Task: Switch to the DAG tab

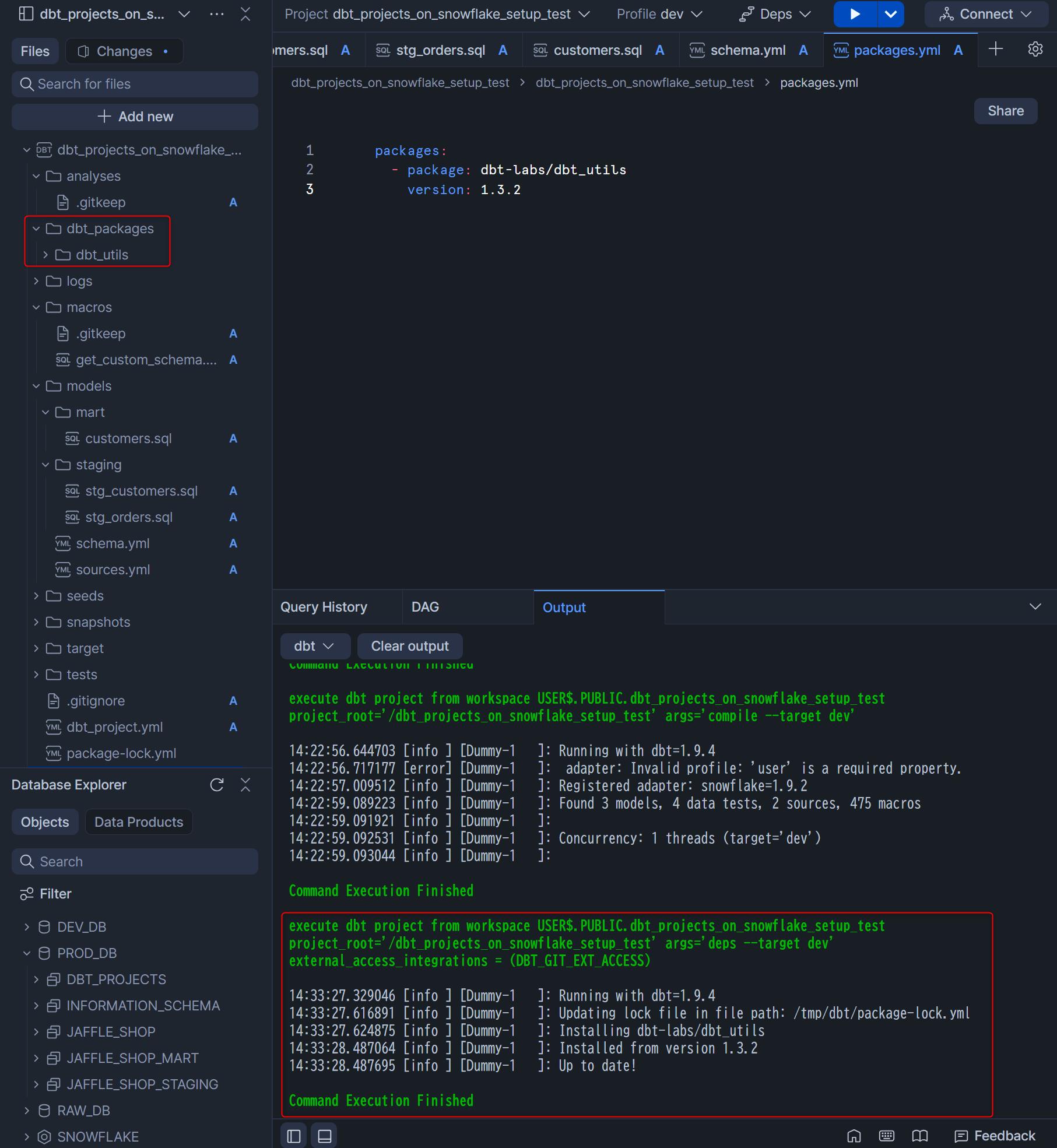Action: 425,607
